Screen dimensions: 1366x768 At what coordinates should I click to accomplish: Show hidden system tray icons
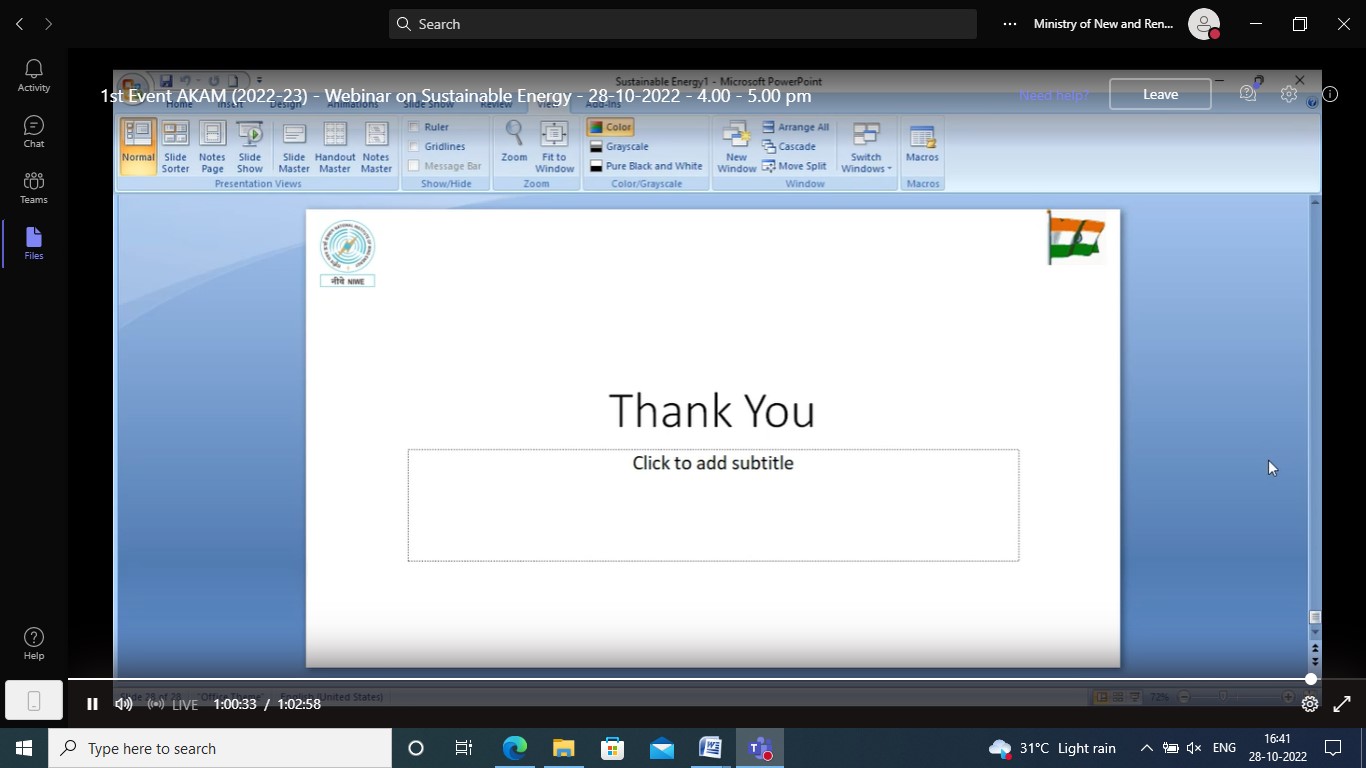point(1146,748)
